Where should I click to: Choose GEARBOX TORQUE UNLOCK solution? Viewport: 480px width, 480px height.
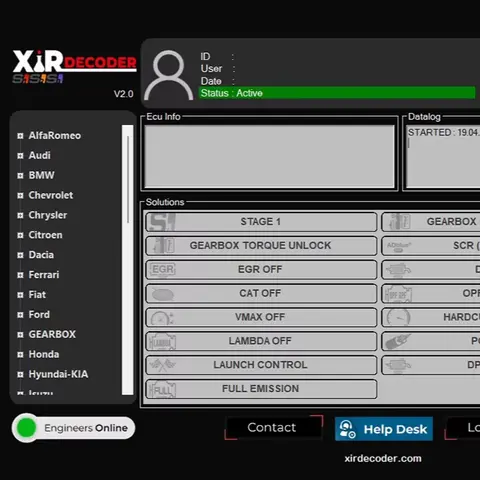tap(261, 246)
